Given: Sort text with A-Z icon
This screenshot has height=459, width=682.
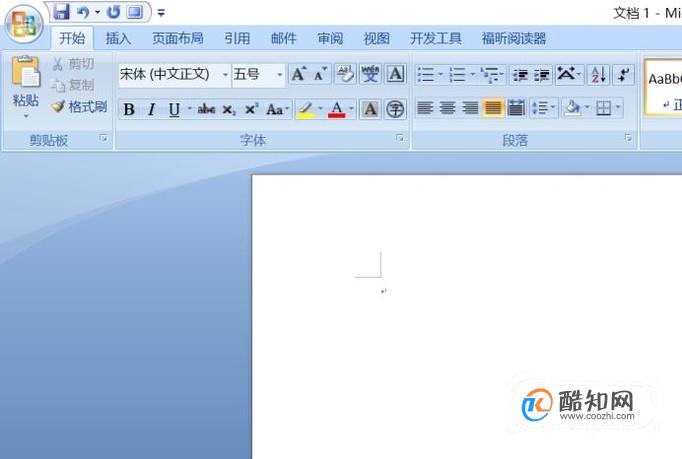Looking at the screenshot, I should 598,74.
